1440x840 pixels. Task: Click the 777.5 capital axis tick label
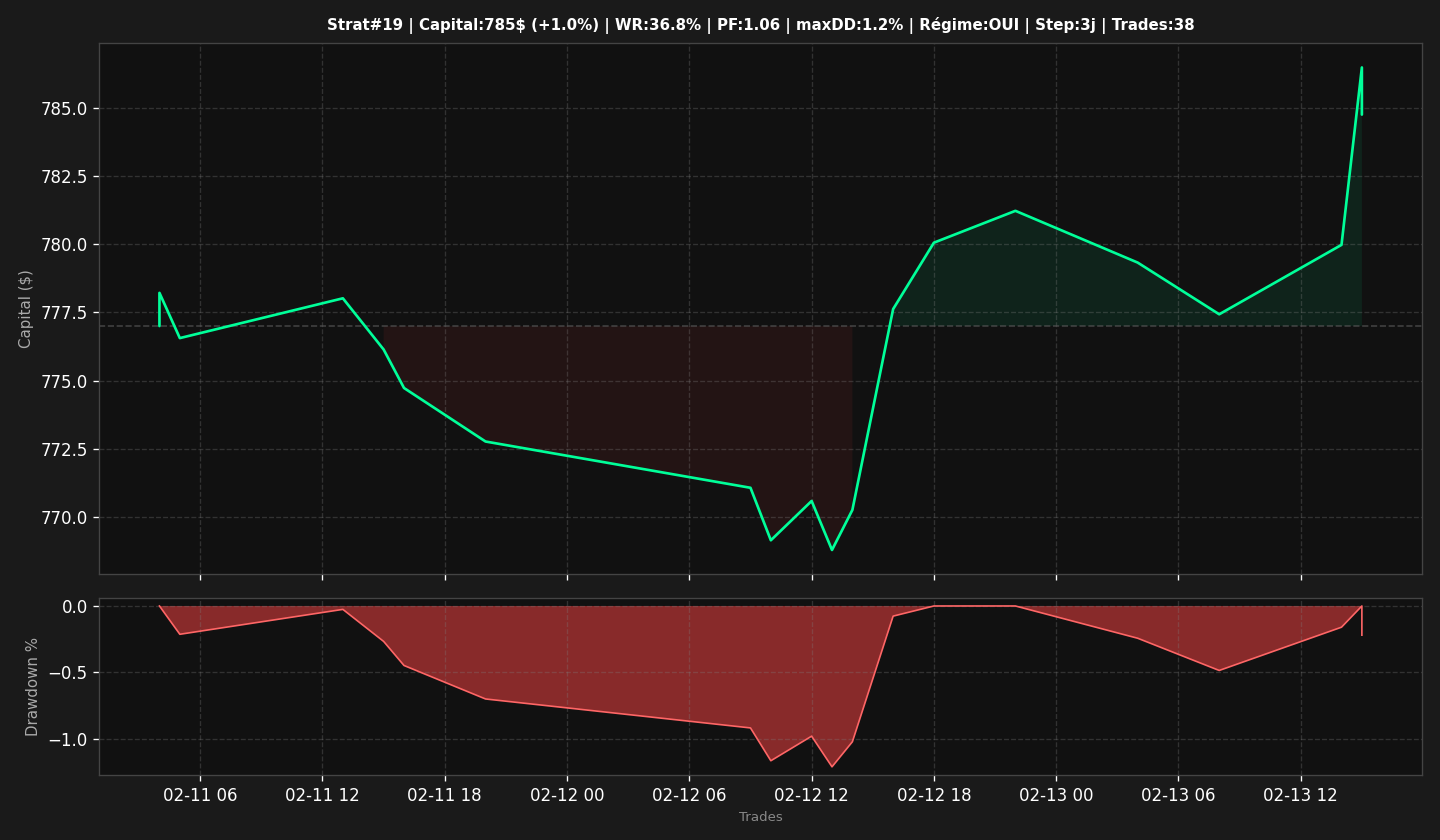pos(63,313)
